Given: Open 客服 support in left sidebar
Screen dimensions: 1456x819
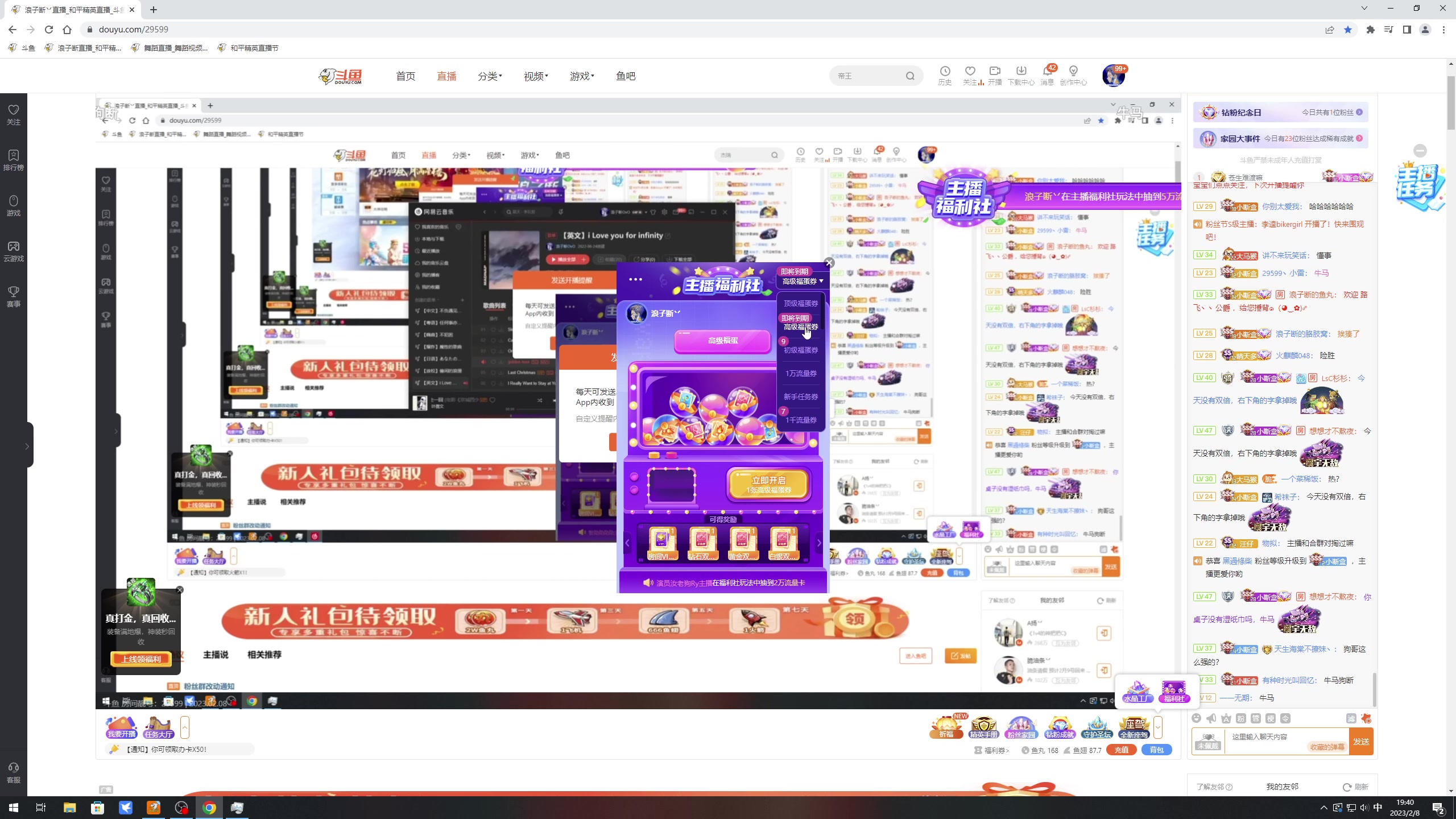Looking at the screenshot, I should tap(14, 772).
